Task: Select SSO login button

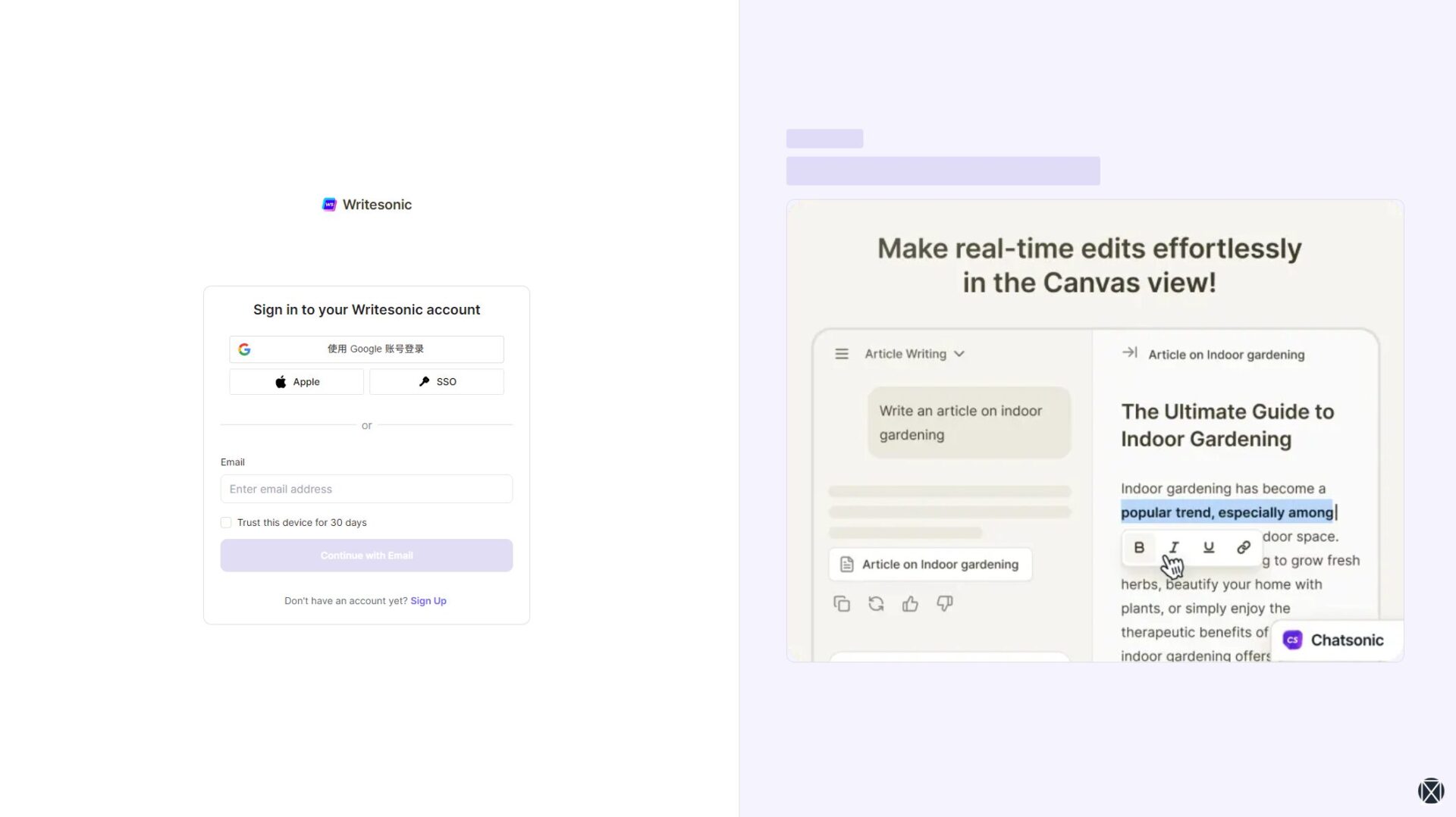Action: pos(437,382)
